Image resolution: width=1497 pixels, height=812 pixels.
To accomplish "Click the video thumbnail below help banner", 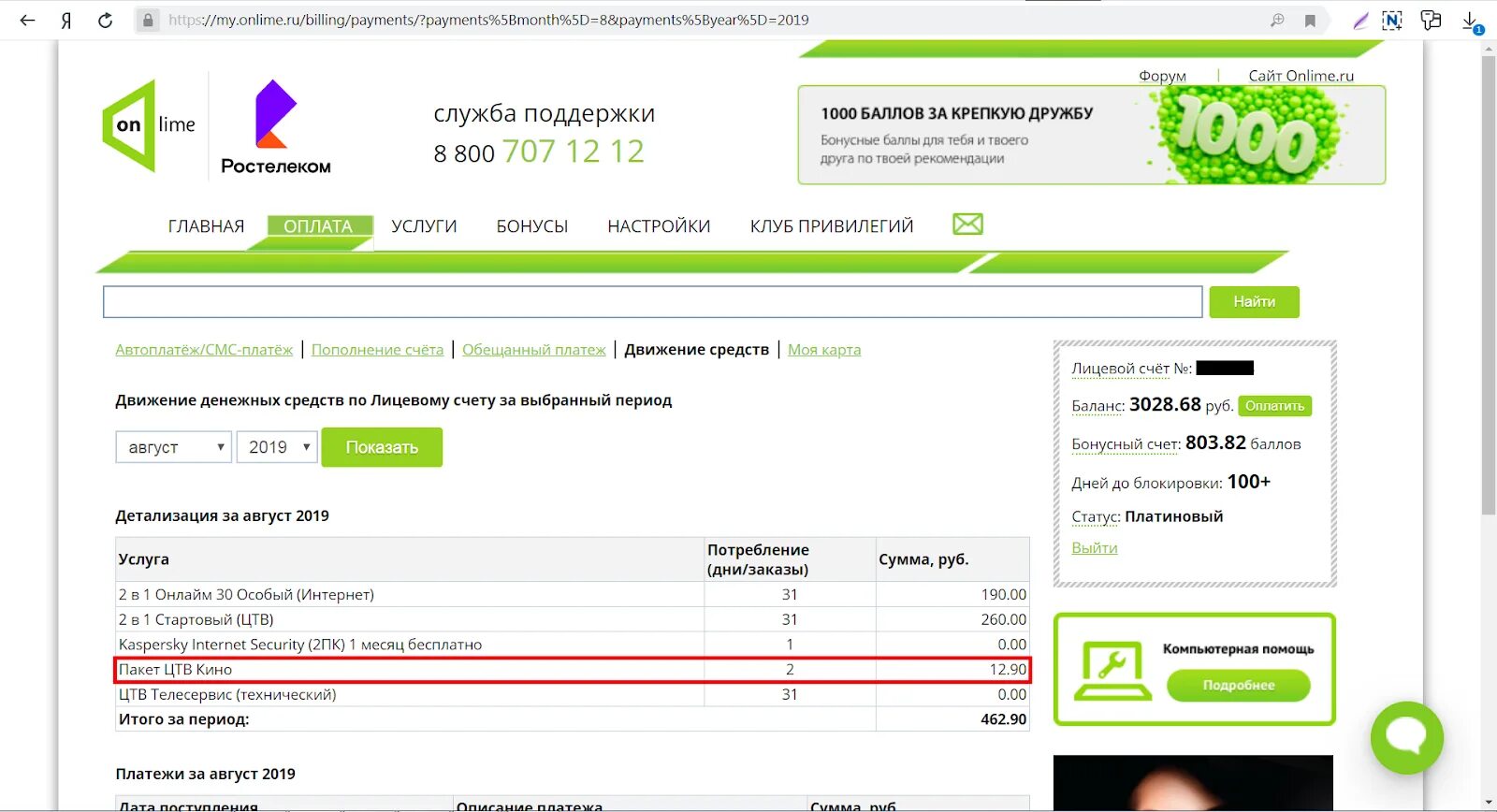I will [1193, 783].
